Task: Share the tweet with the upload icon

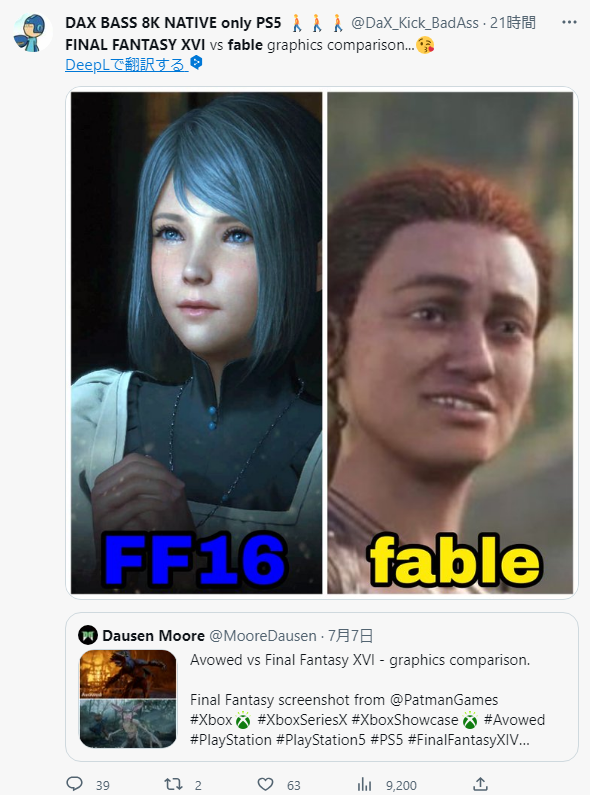Action: (481, 784)
